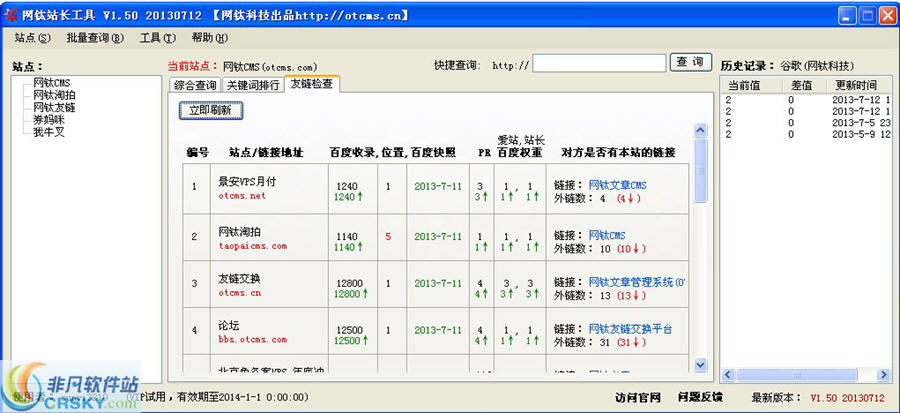900x413 pixels.
Task: Open the 批量查询(B) menu
Action: tap(95, 38)
